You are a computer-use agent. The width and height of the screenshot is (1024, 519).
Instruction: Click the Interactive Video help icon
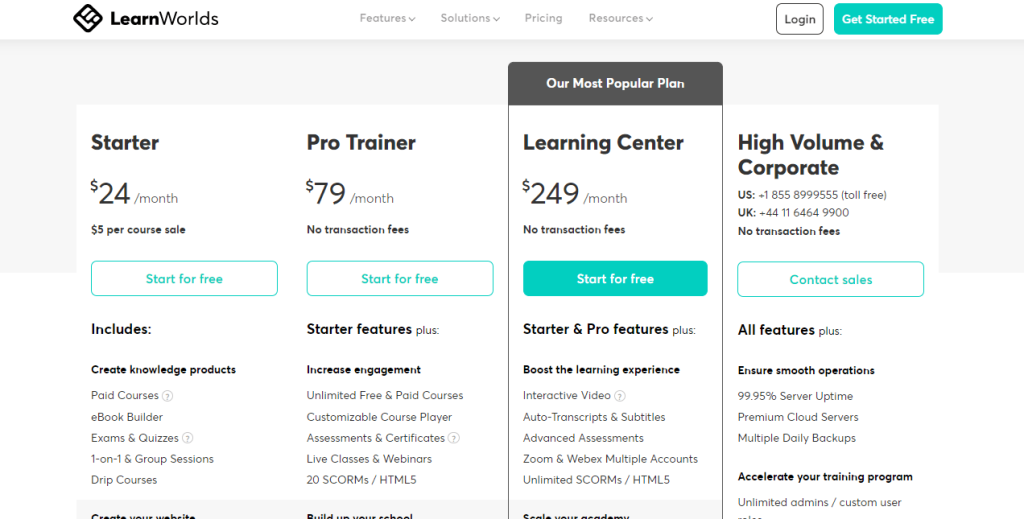620,396
